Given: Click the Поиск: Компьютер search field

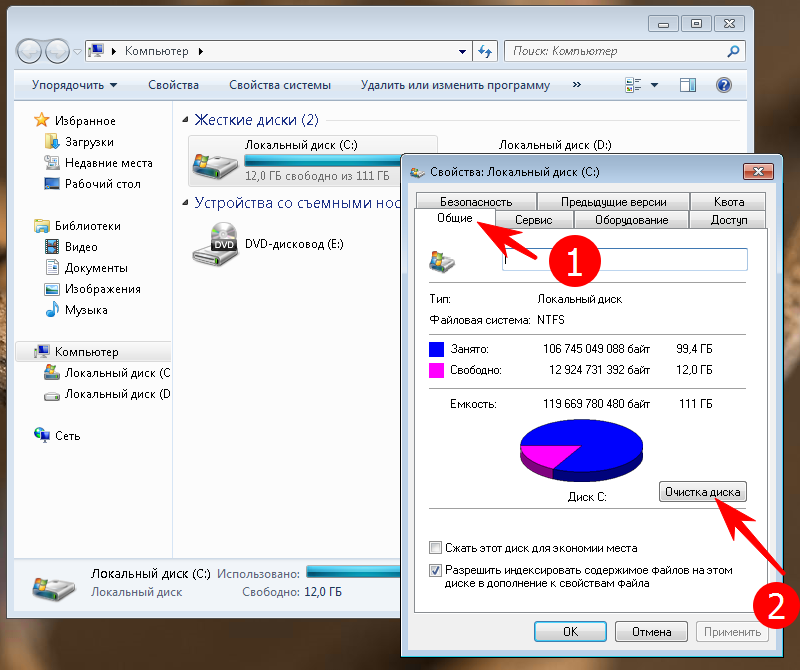Looking at the screenshot, I should coord(624,51).
